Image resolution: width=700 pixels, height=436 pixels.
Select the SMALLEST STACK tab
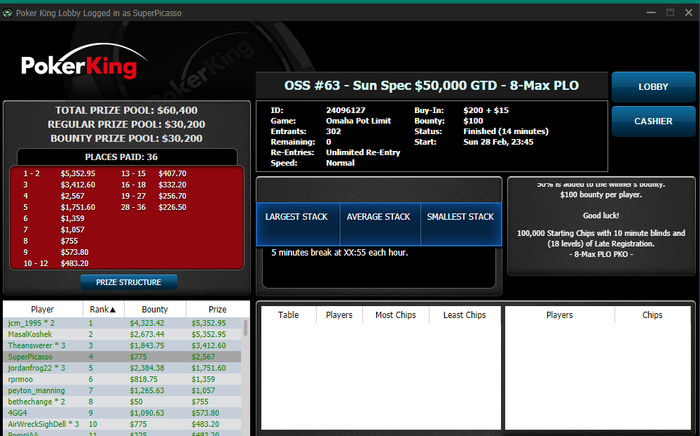click(461, 224)
